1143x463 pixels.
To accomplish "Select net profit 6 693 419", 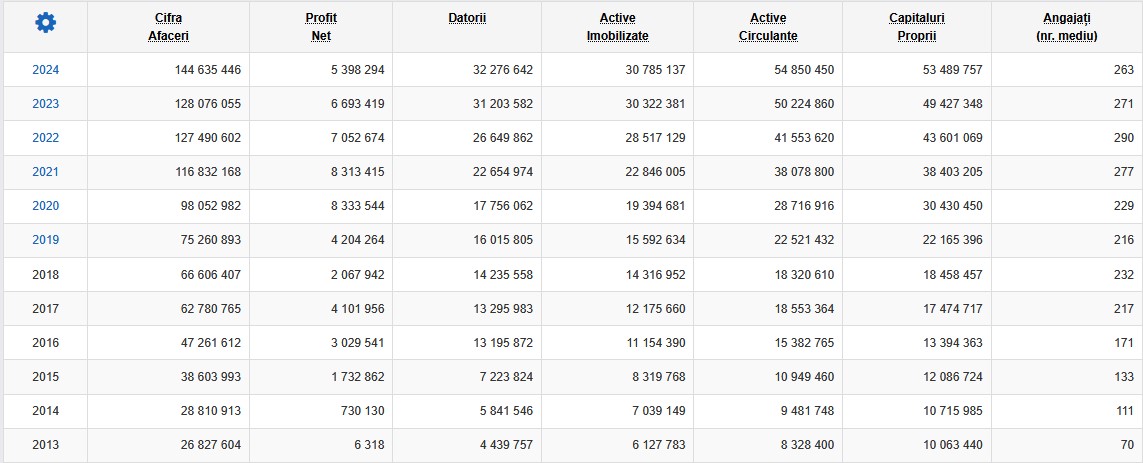I will [357, 104].
